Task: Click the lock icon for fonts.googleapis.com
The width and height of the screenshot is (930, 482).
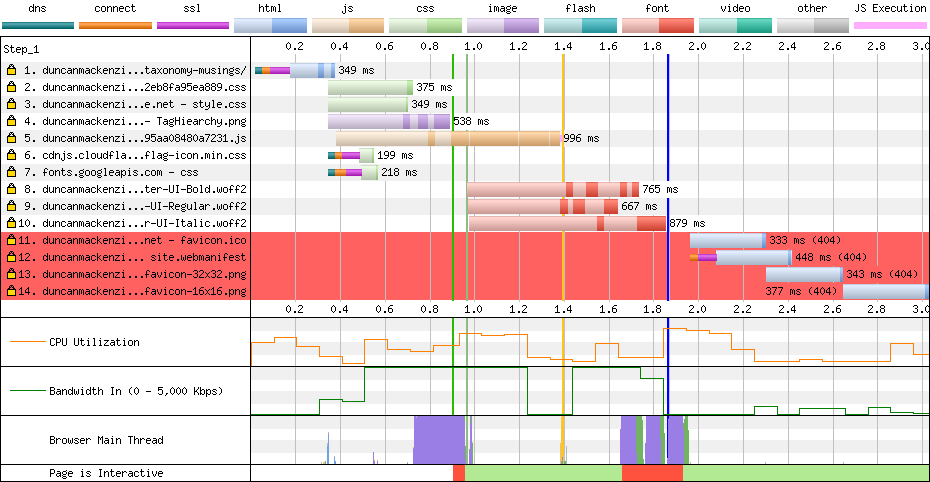Action: pyautogui.click(x=11, y=172)
